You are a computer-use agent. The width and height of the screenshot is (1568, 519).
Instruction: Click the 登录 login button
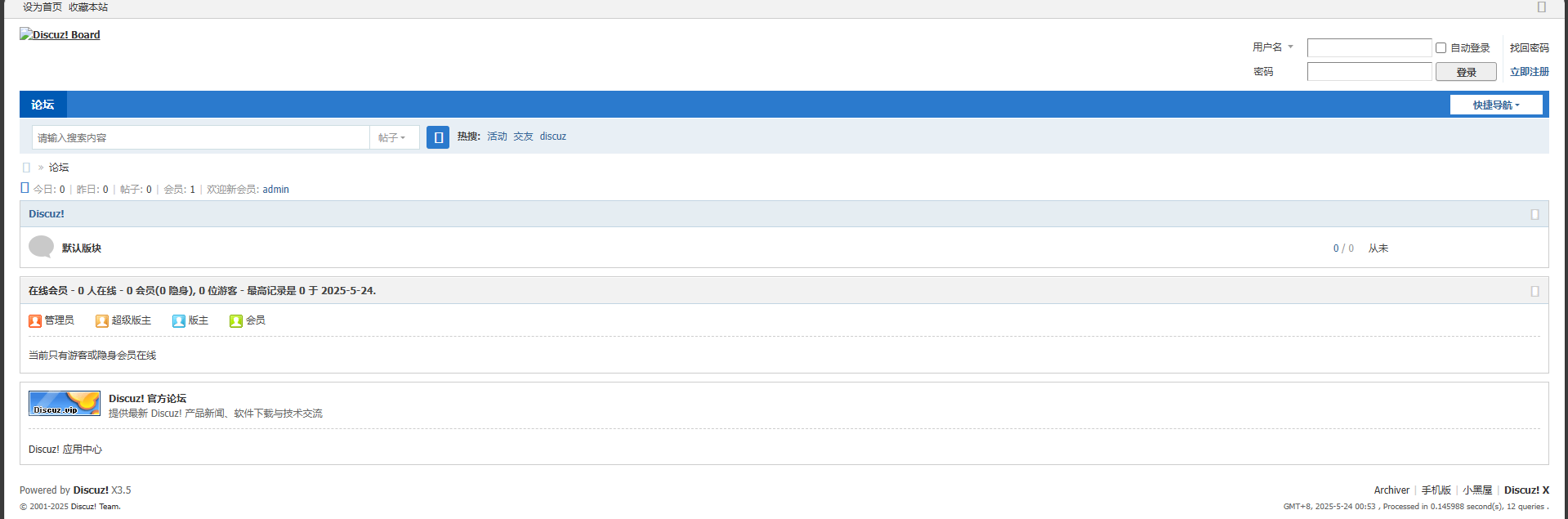click(1466, 72)
